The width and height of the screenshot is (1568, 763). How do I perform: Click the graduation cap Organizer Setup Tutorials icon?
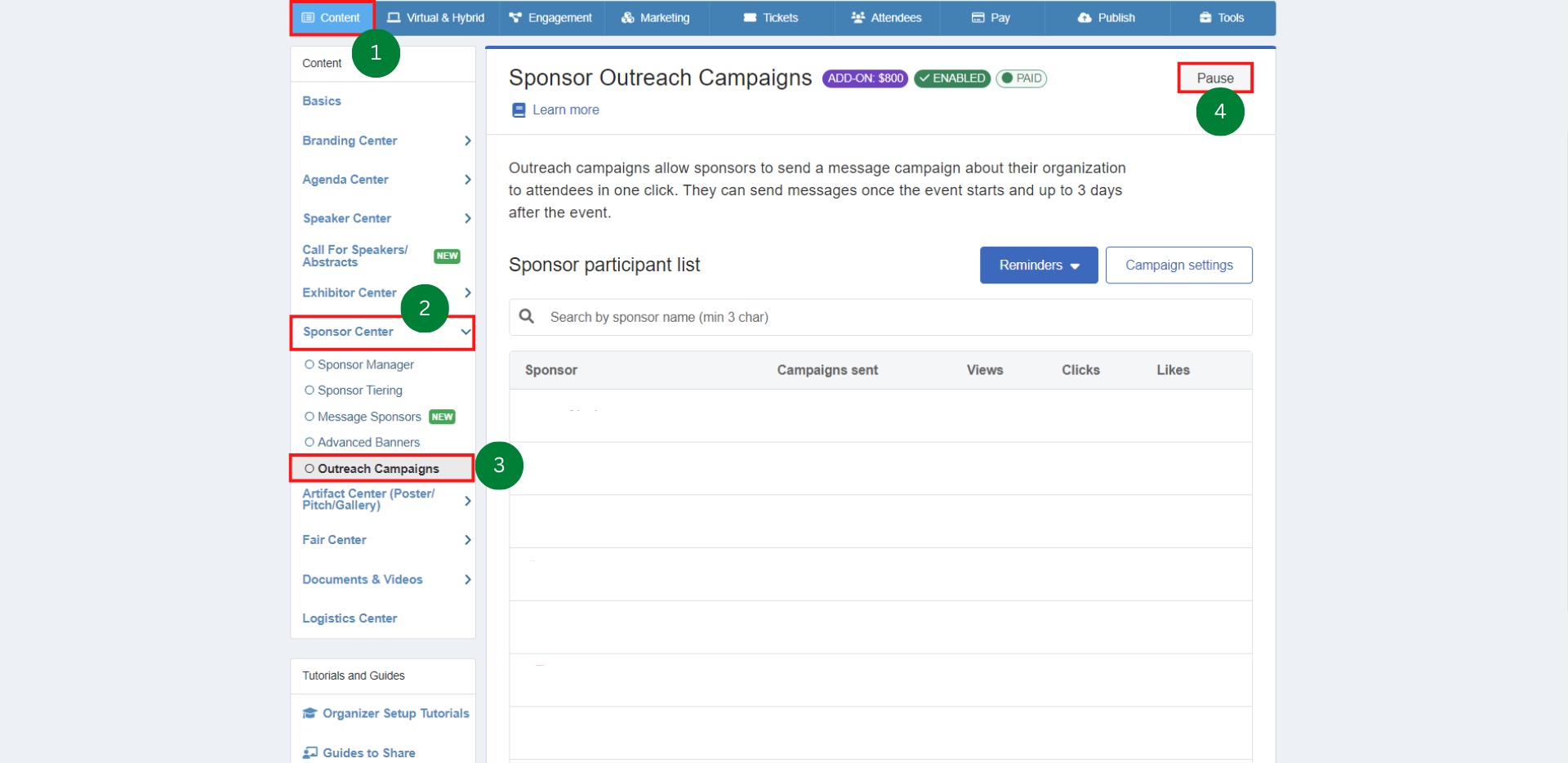point(310,713)
